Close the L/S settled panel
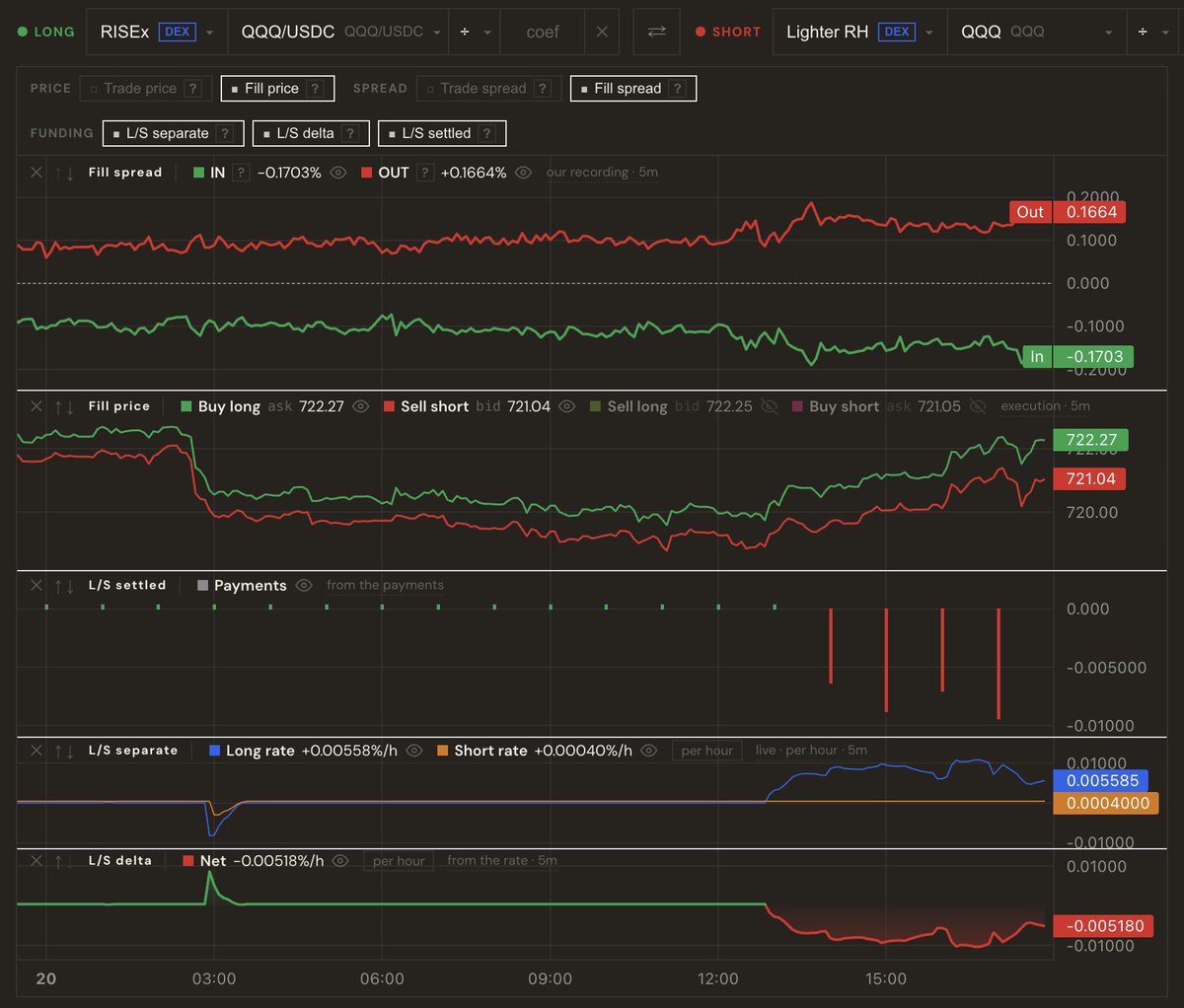The width and height of the screenshot is (1184, 1008). coord(36,586)
